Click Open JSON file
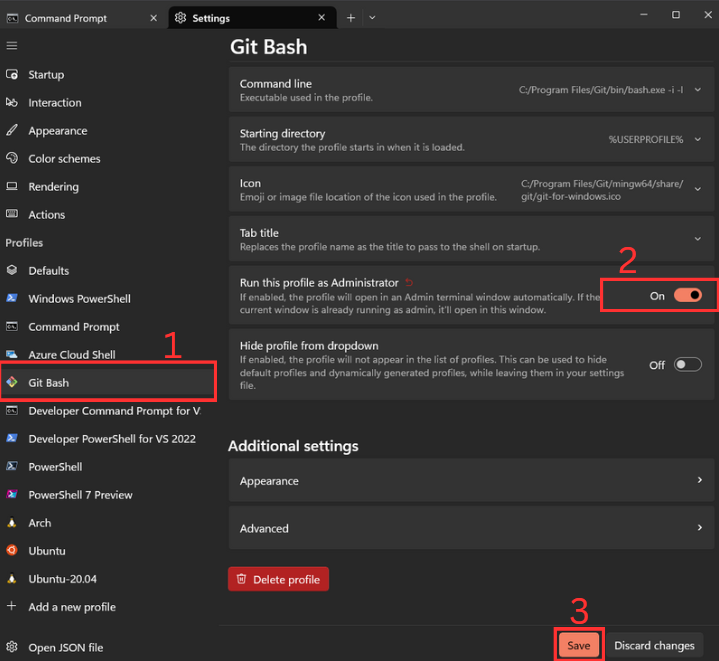Screen dimensions: 719x661 pyautogui.click(x=108, y=647)
